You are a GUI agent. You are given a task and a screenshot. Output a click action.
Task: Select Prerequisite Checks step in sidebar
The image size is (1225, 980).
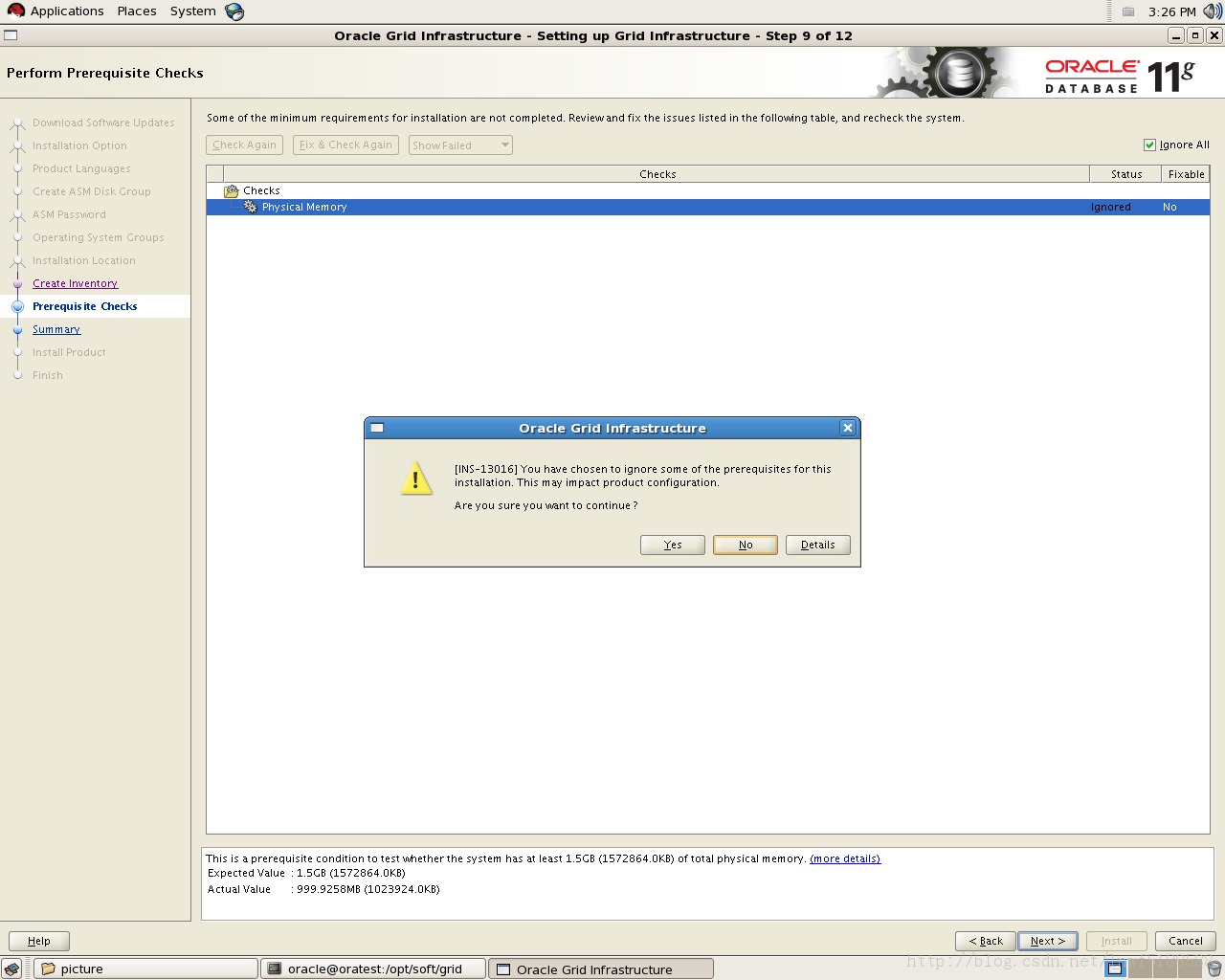click(85, 306)
